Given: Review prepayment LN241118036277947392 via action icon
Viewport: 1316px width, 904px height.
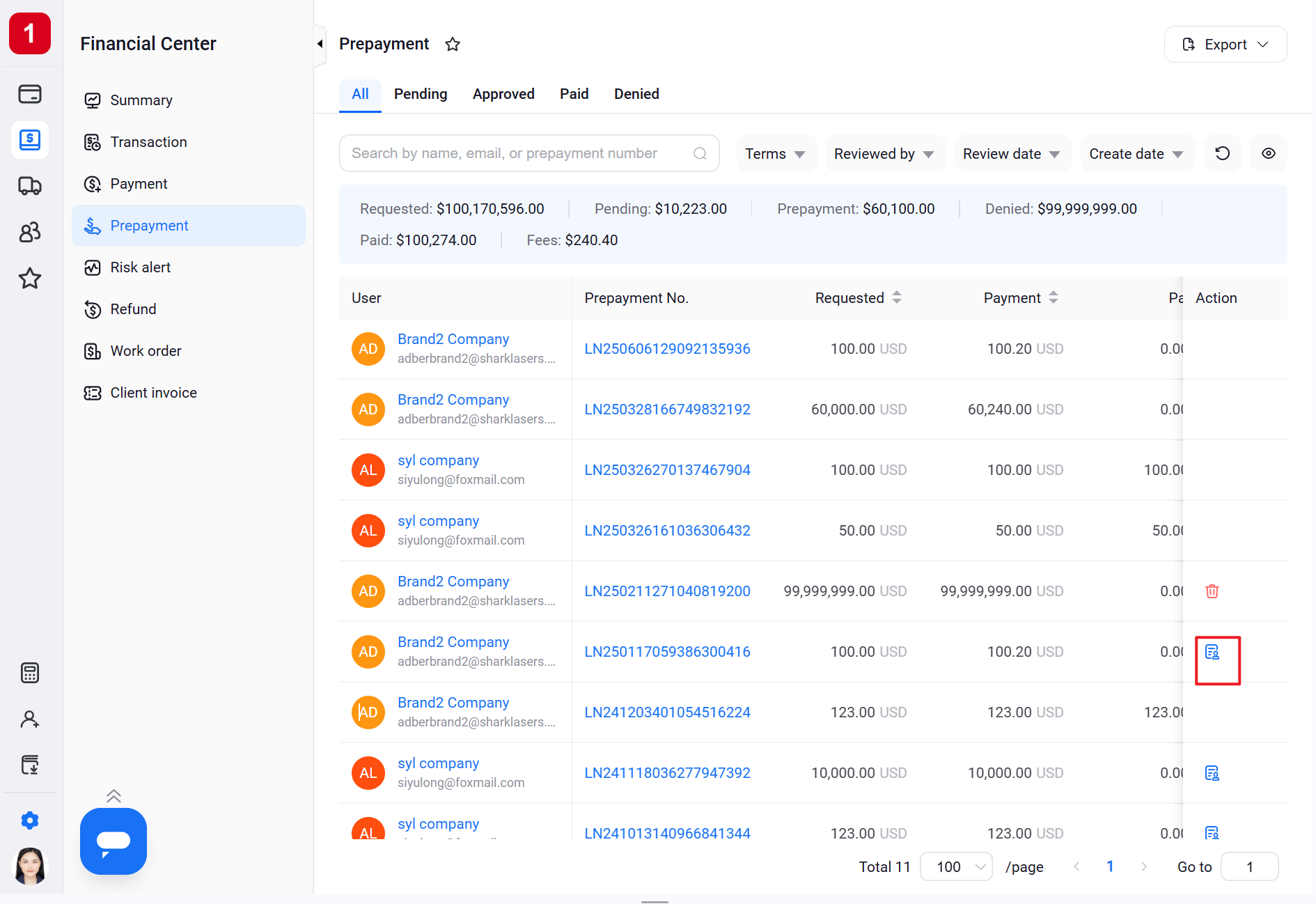Looking at the screenshot, I should coord(1212,773).
